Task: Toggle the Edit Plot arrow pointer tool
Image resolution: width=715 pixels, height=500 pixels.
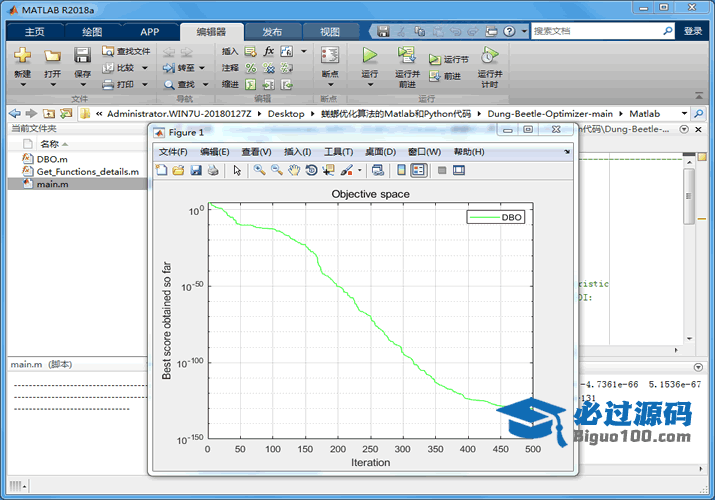Action: pos(237,170)
